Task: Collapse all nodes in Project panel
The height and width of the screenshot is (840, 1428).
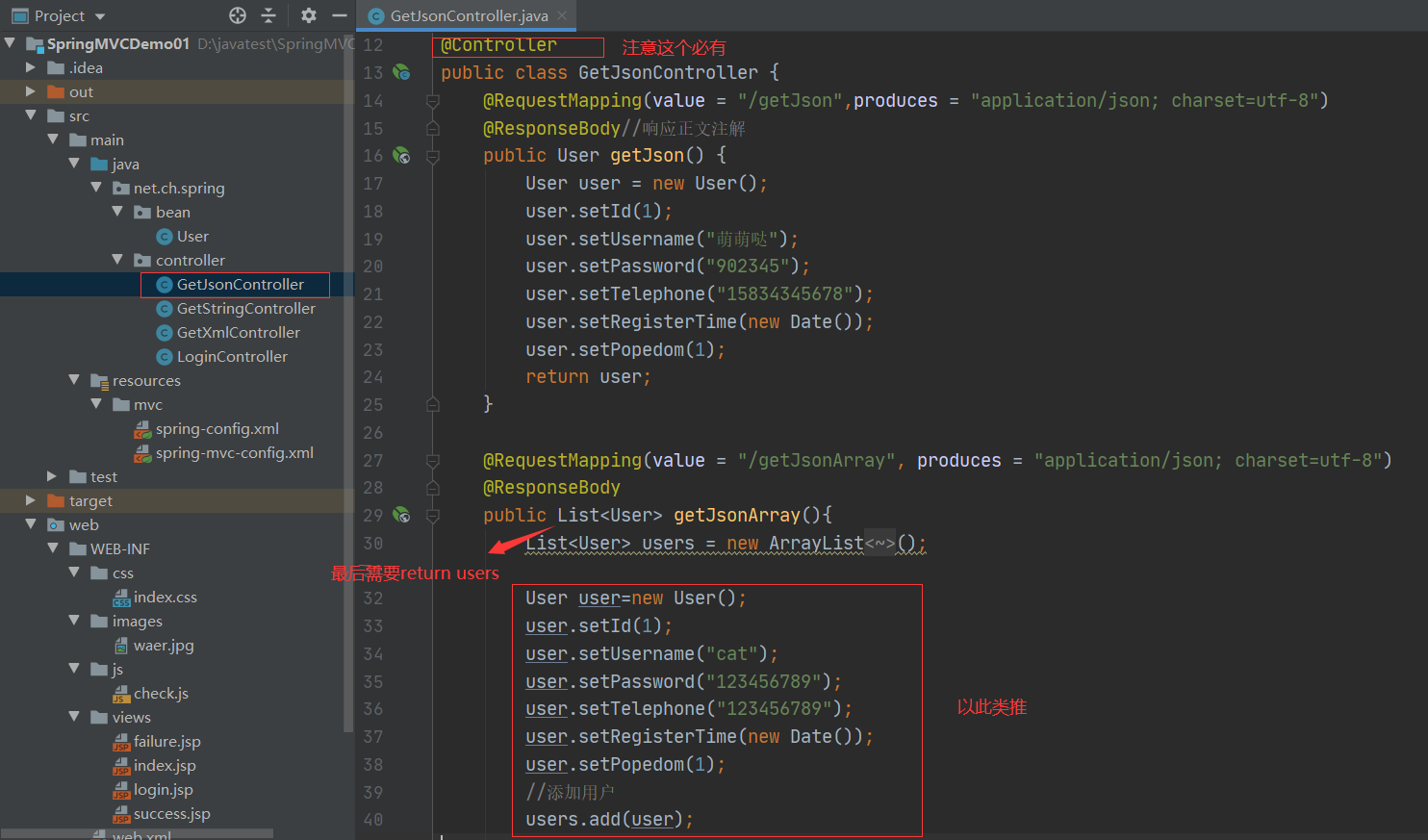Action: tap(268, 15)
